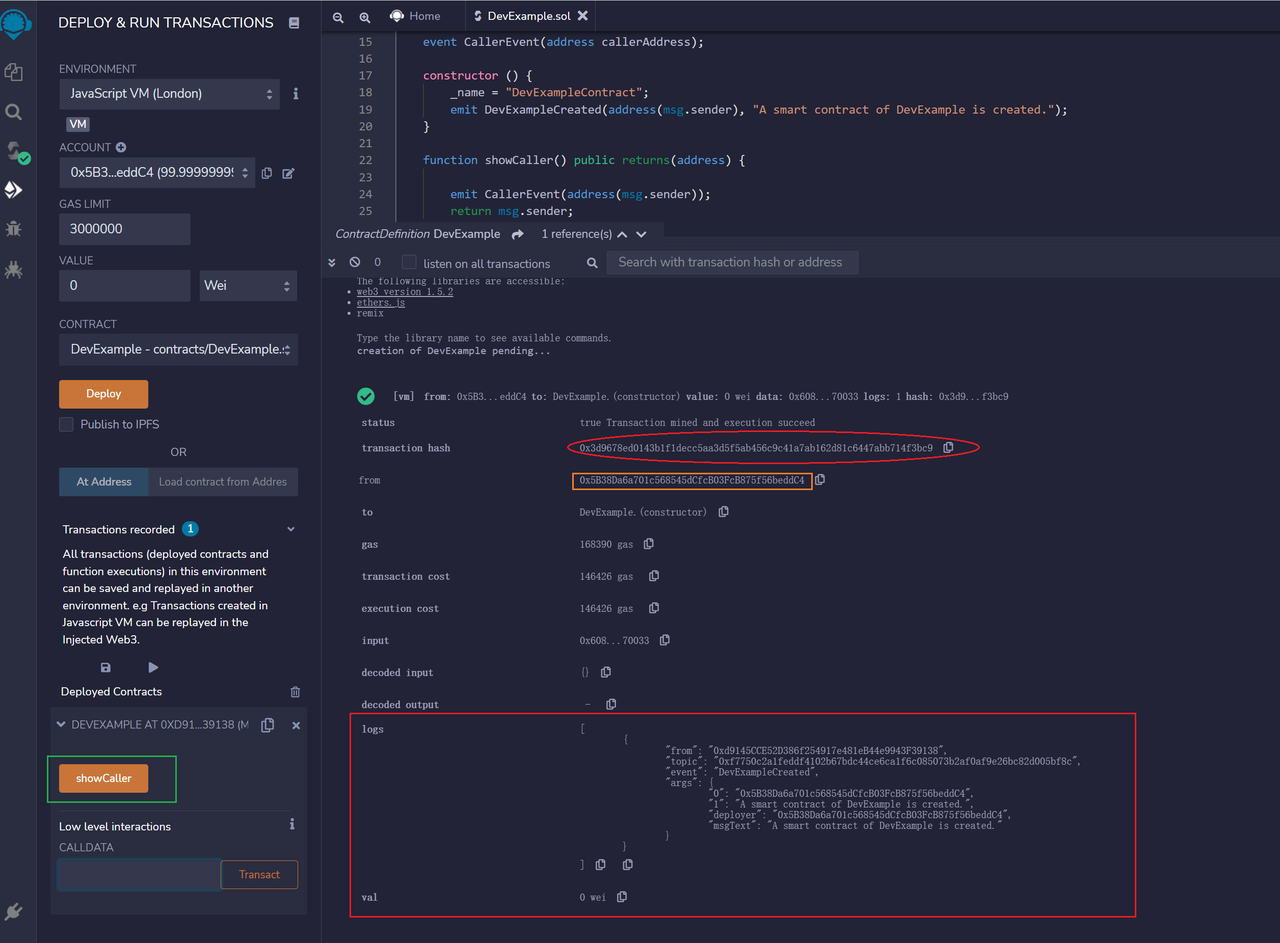
Task: Run recorded transactions play icon
Action: pos(153,667)
